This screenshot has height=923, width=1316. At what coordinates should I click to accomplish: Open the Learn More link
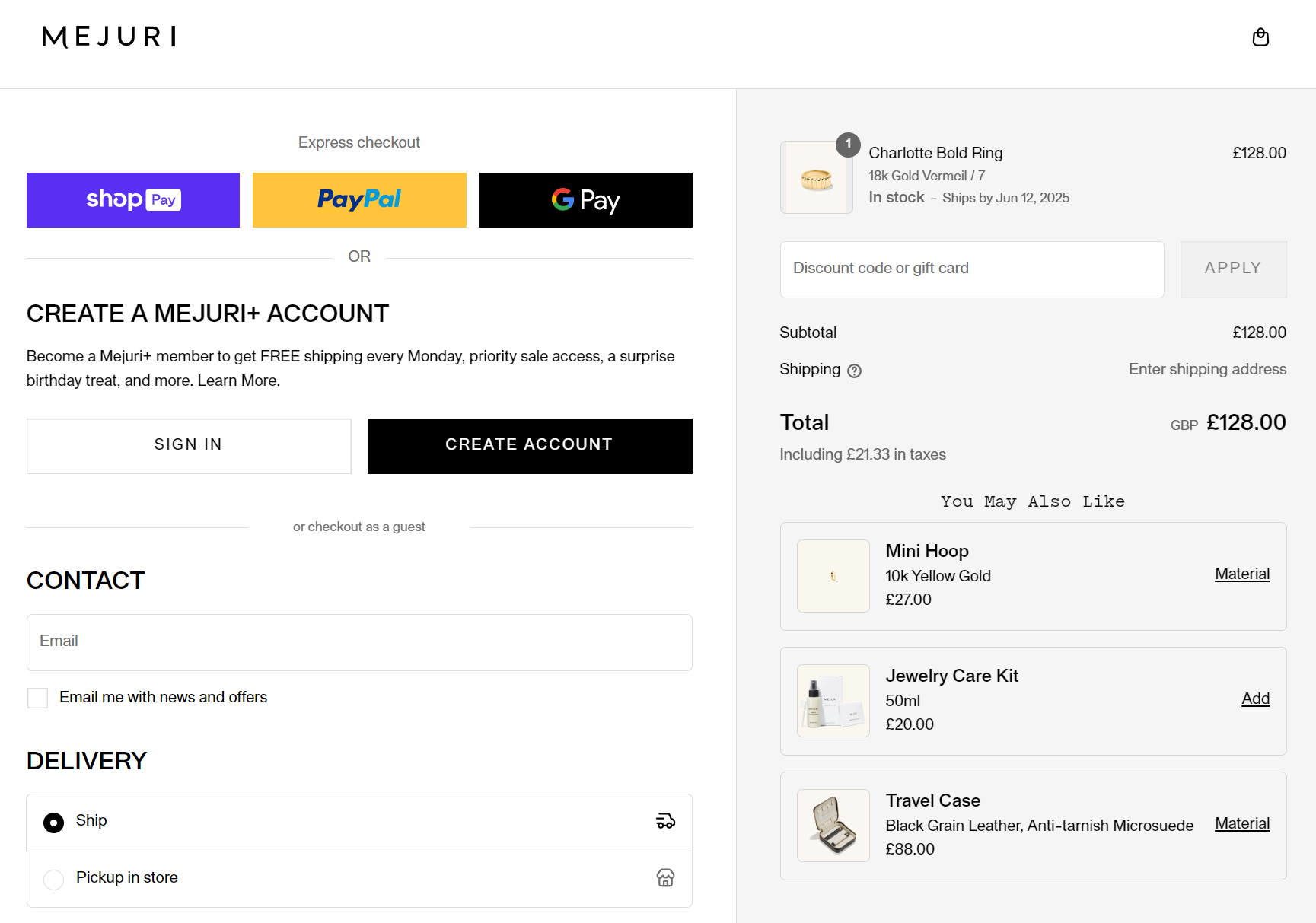click(x=238, y=380)
